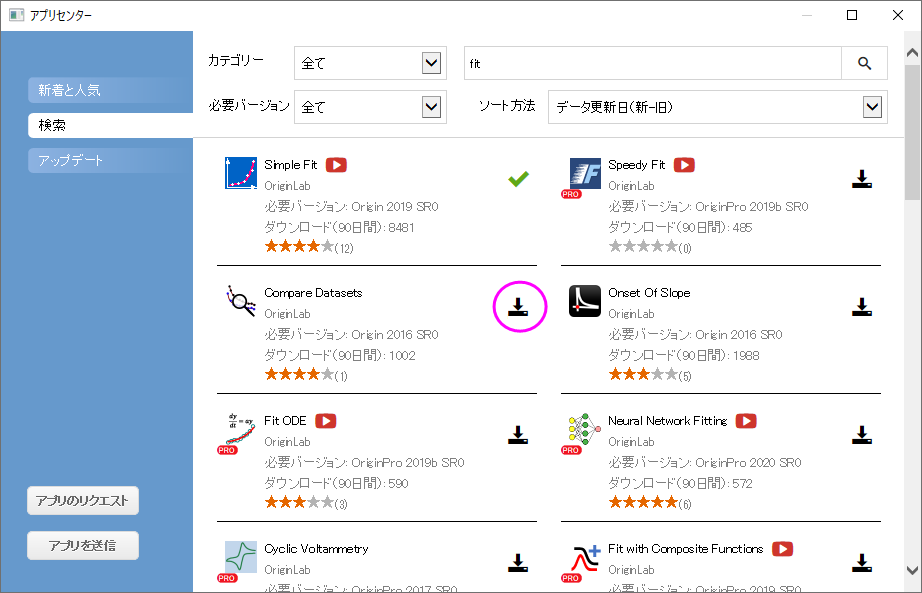Click download count 8481 text
922x593 pixels.
coord(402,228)
